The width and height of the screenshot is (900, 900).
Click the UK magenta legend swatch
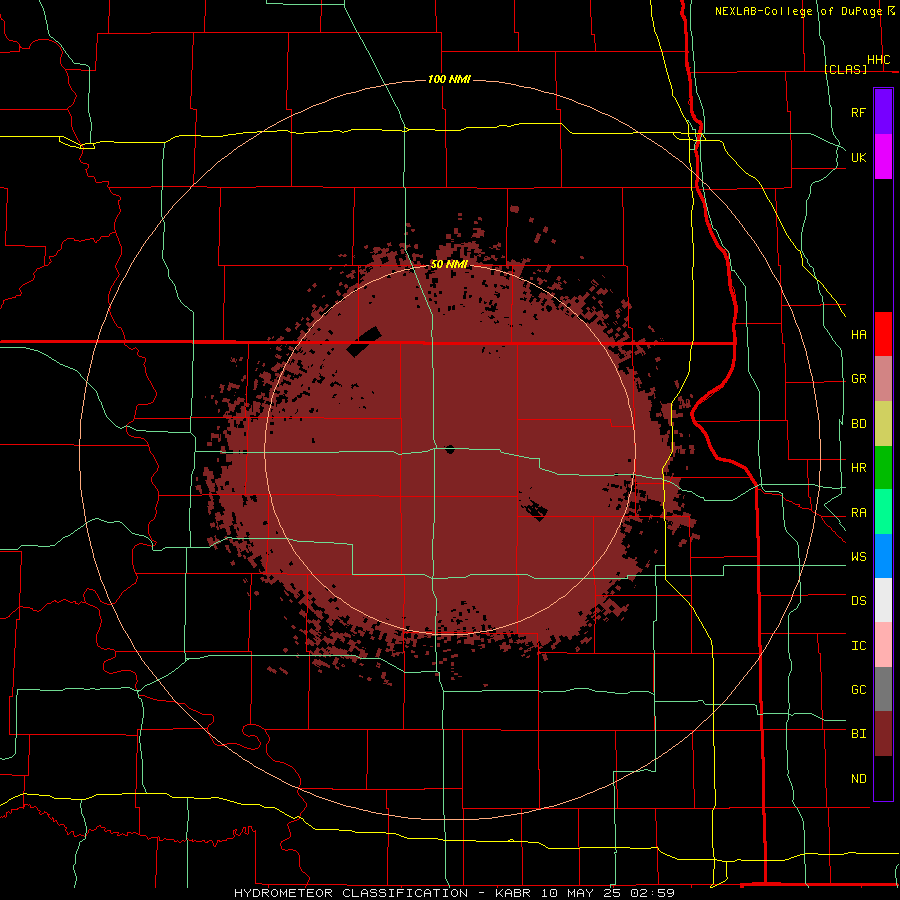(883, 157)
